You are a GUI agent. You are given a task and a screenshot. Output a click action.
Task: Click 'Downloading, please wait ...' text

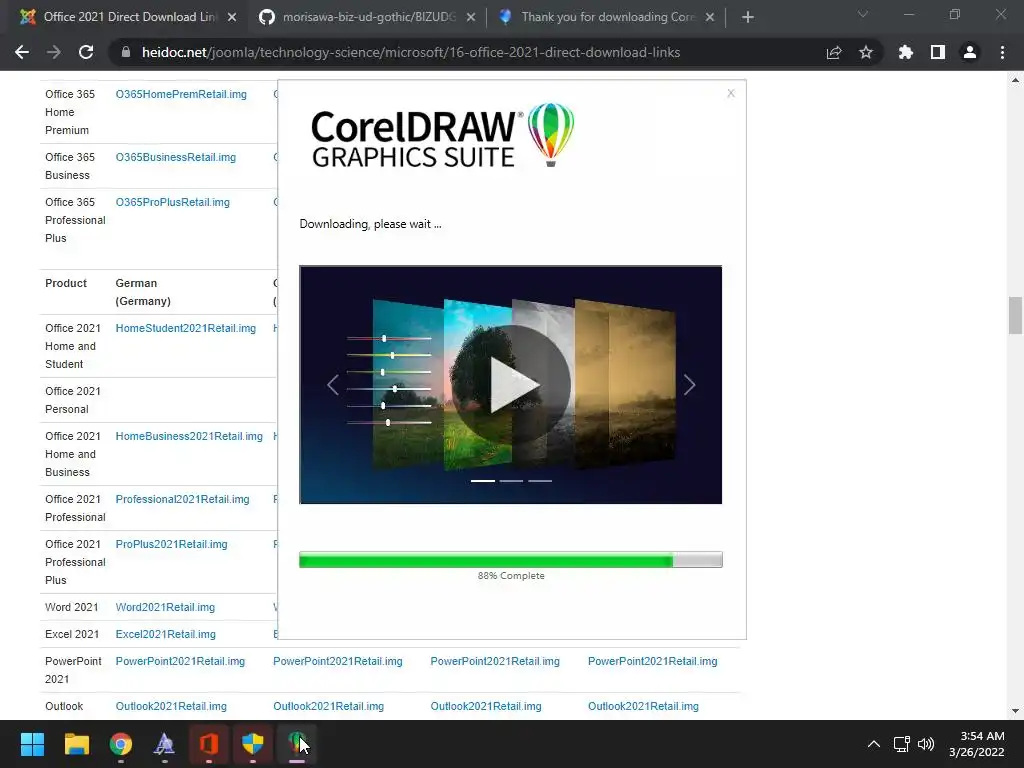point(370,224)
